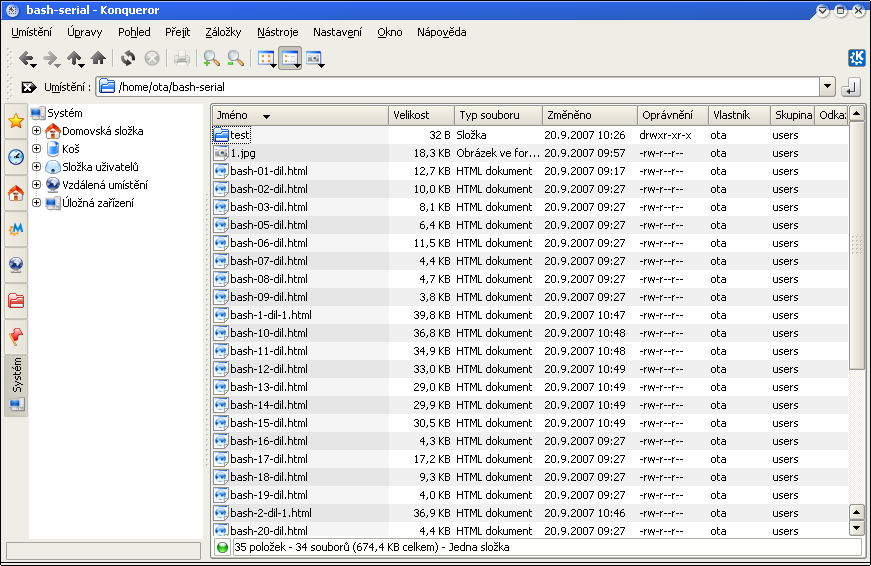This screenshot has width=871, height=566.
Task: Open the Bookmarks star sidebar tab
Action: [x=16, y=121]
